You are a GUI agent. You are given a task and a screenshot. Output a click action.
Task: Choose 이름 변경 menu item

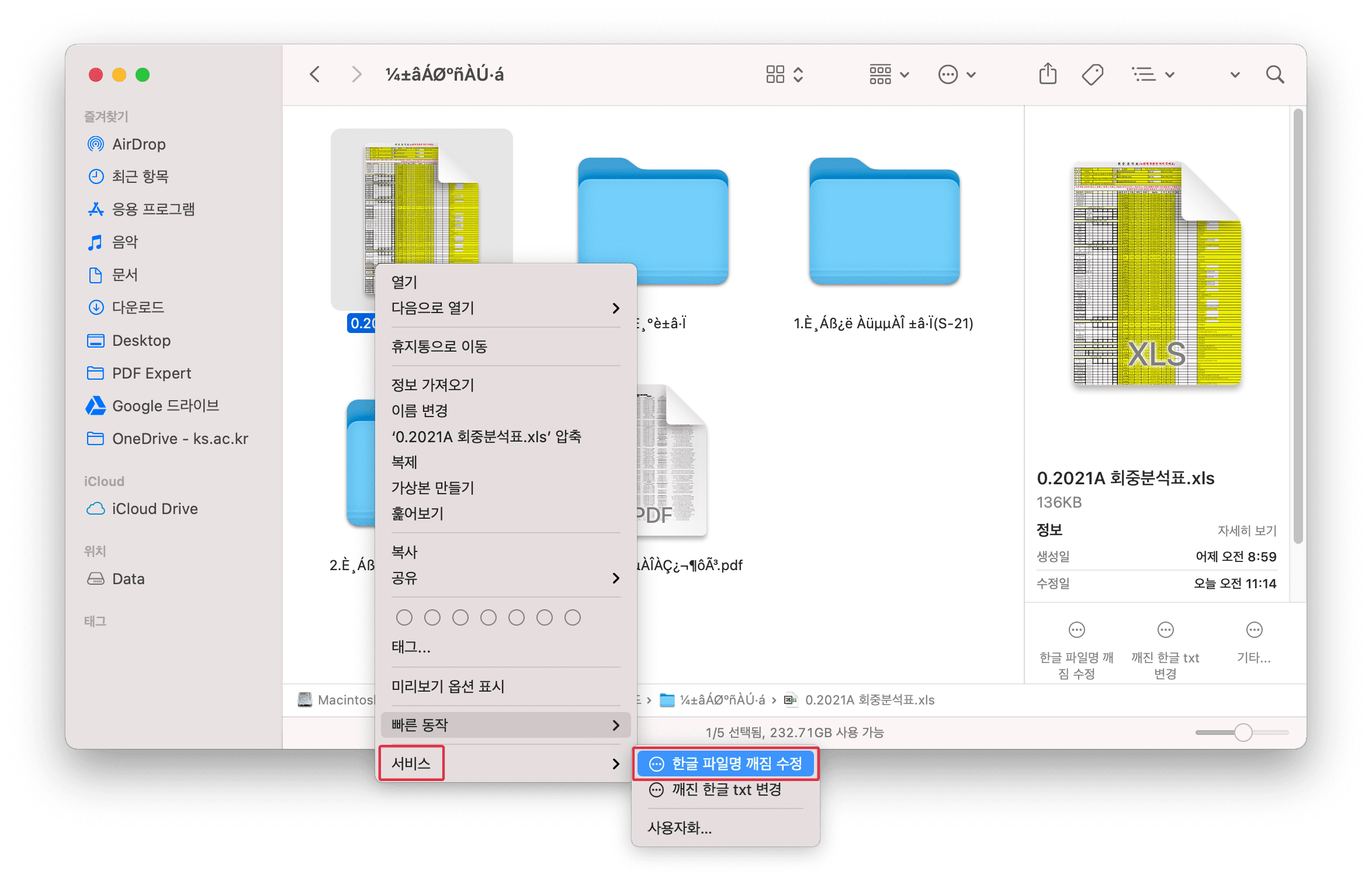click(x=506, y=411)
